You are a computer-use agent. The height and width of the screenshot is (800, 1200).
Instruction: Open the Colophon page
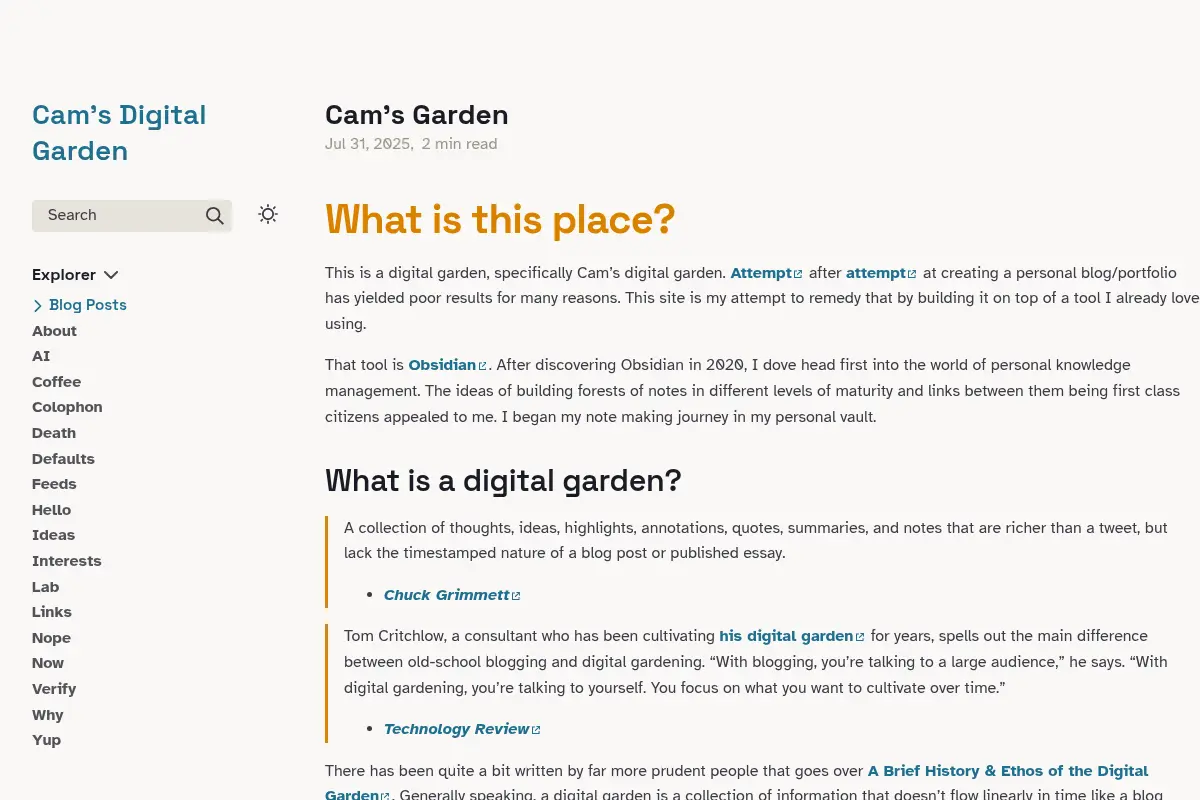point(67,407)
